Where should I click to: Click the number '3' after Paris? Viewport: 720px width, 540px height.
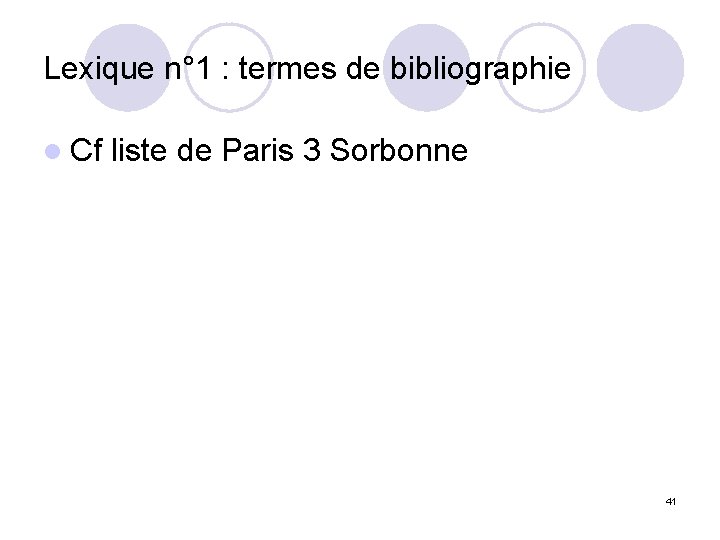click(x=308, y=151)
